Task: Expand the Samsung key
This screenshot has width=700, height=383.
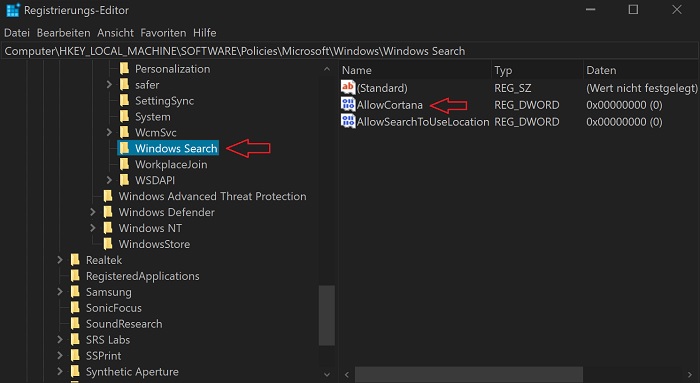Action: pos(60,291)
